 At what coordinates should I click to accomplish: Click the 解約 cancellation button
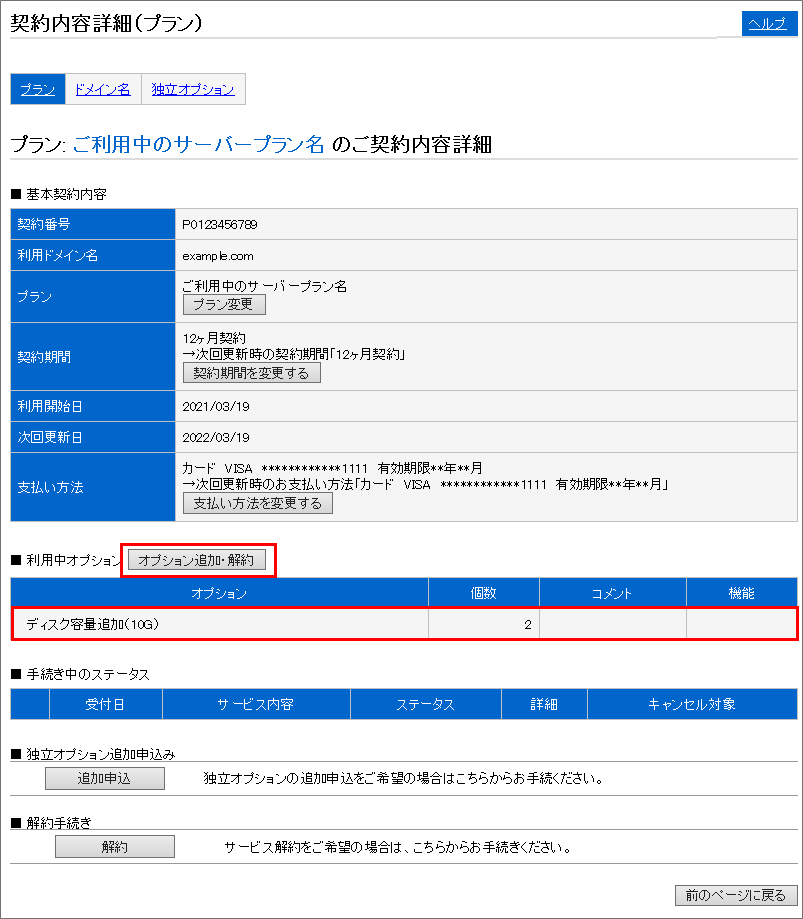click(114, 846)
